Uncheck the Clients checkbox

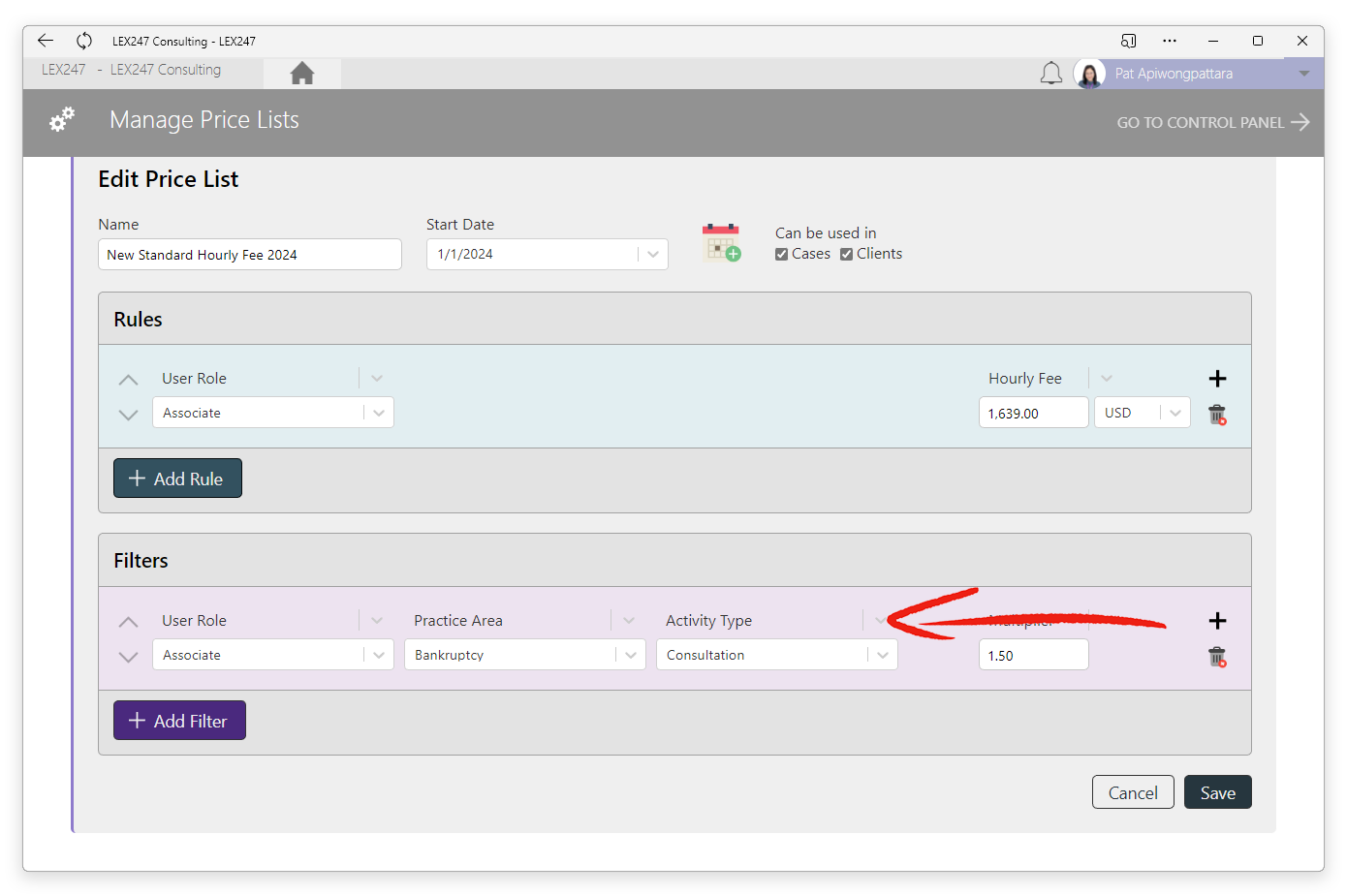pyautogui.click(x=846, y=254)
